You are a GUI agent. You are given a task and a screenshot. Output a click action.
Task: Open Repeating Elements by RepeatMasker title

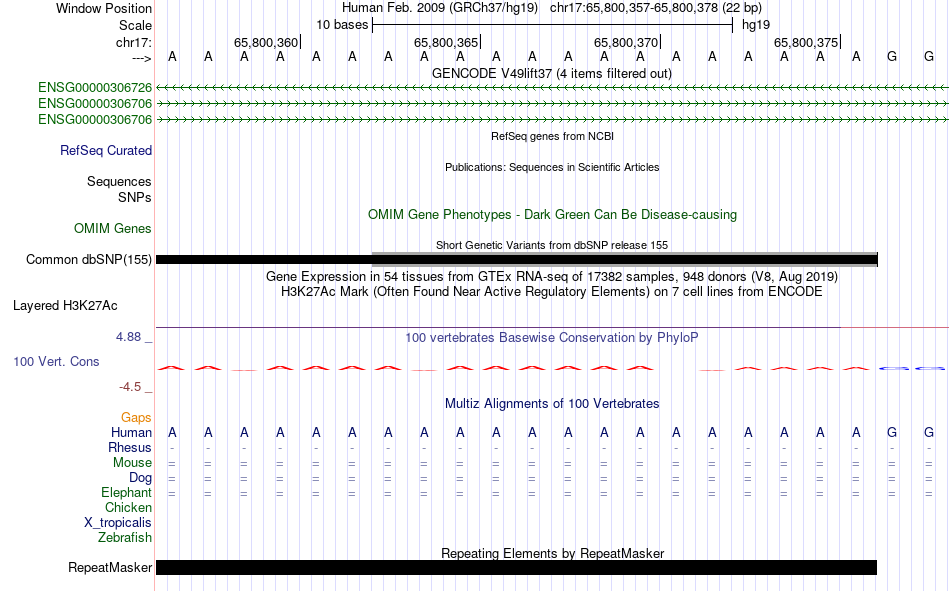pos(552,553)
